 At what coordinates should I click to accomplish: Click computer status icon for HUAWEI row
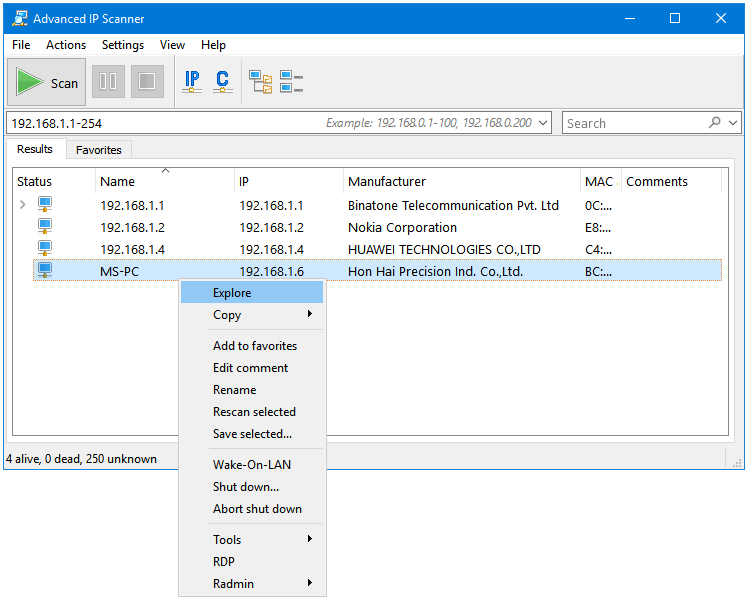tap(45, 248)
